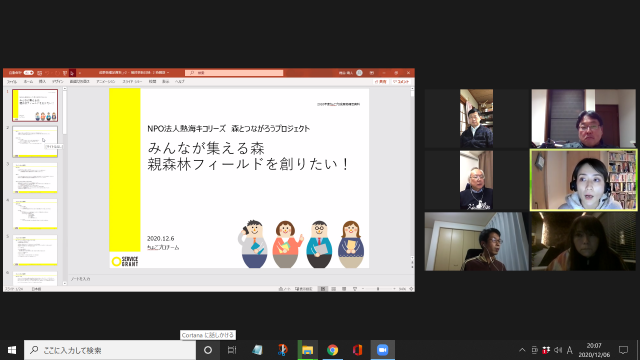
Task: Click the Service Grant logo on slide
Action: (125, 261)
